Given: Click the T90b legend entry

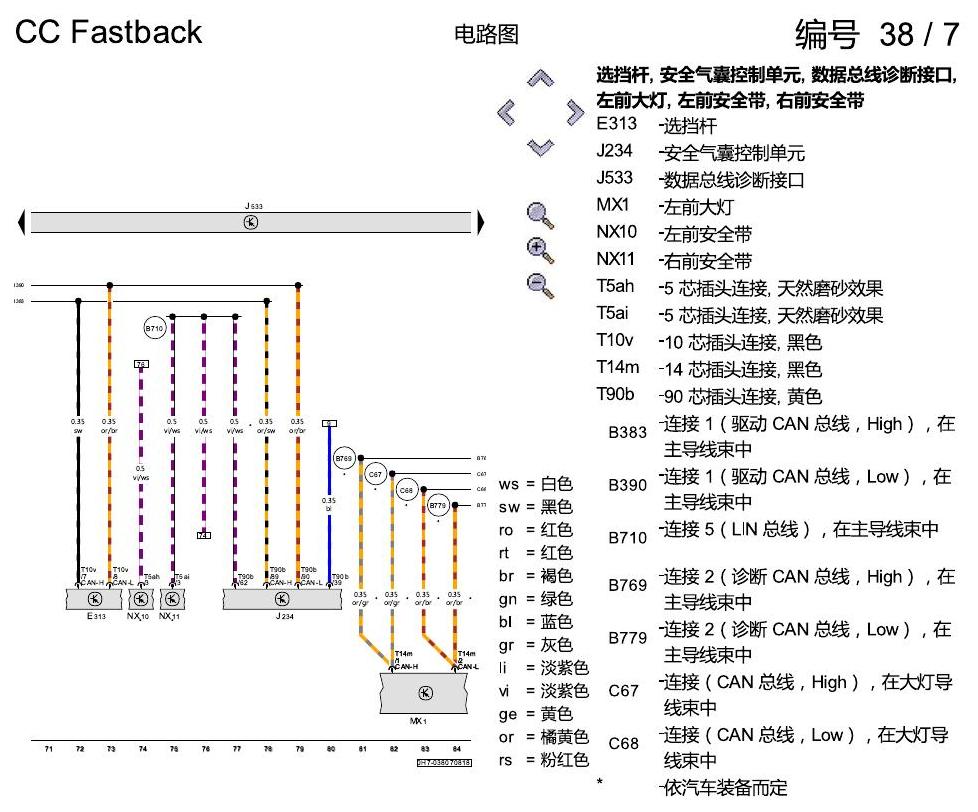Looking at the screenshot, I should (709, 395).
